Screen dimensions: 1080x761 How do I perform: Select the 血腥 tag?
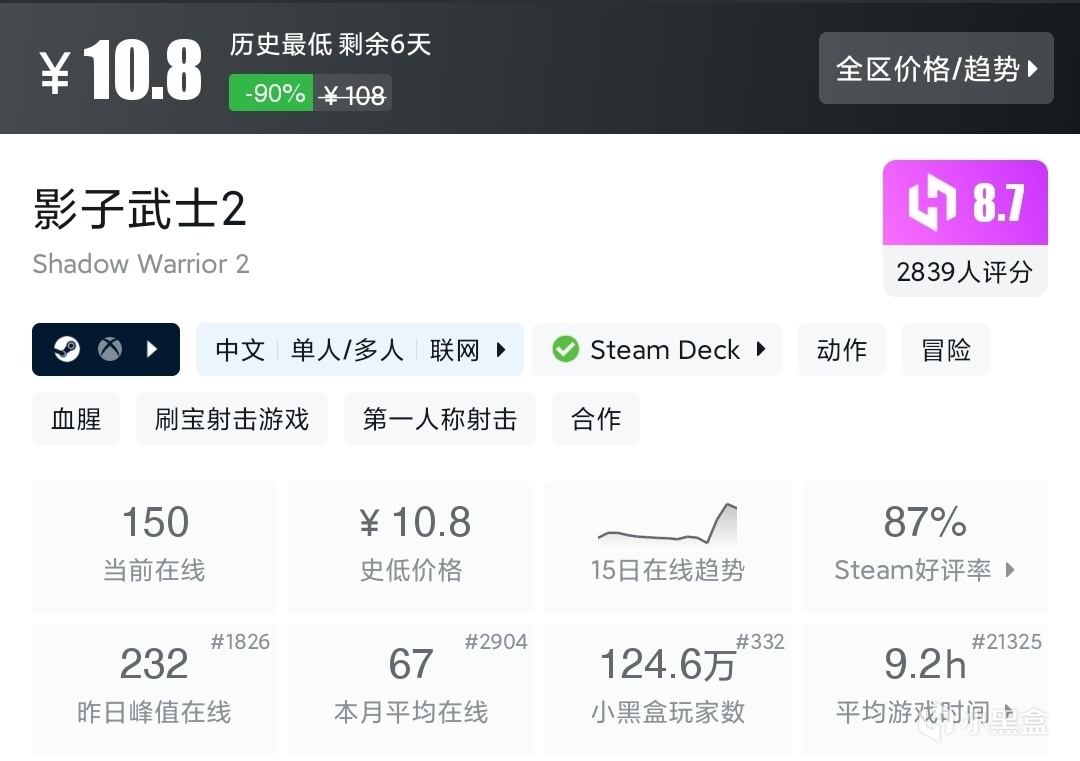click(76, 418)
